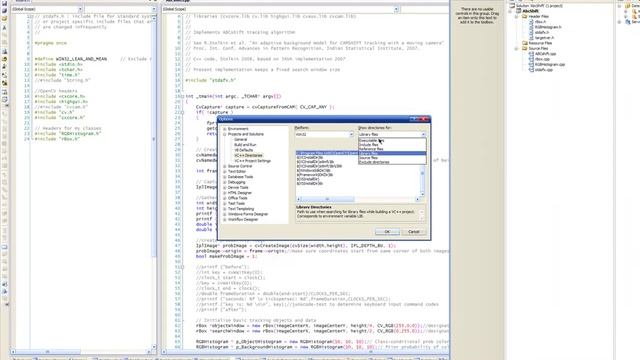640x360 pixels.
Task: Collapse the Projects and Solutions node
Action: [224, 134]
